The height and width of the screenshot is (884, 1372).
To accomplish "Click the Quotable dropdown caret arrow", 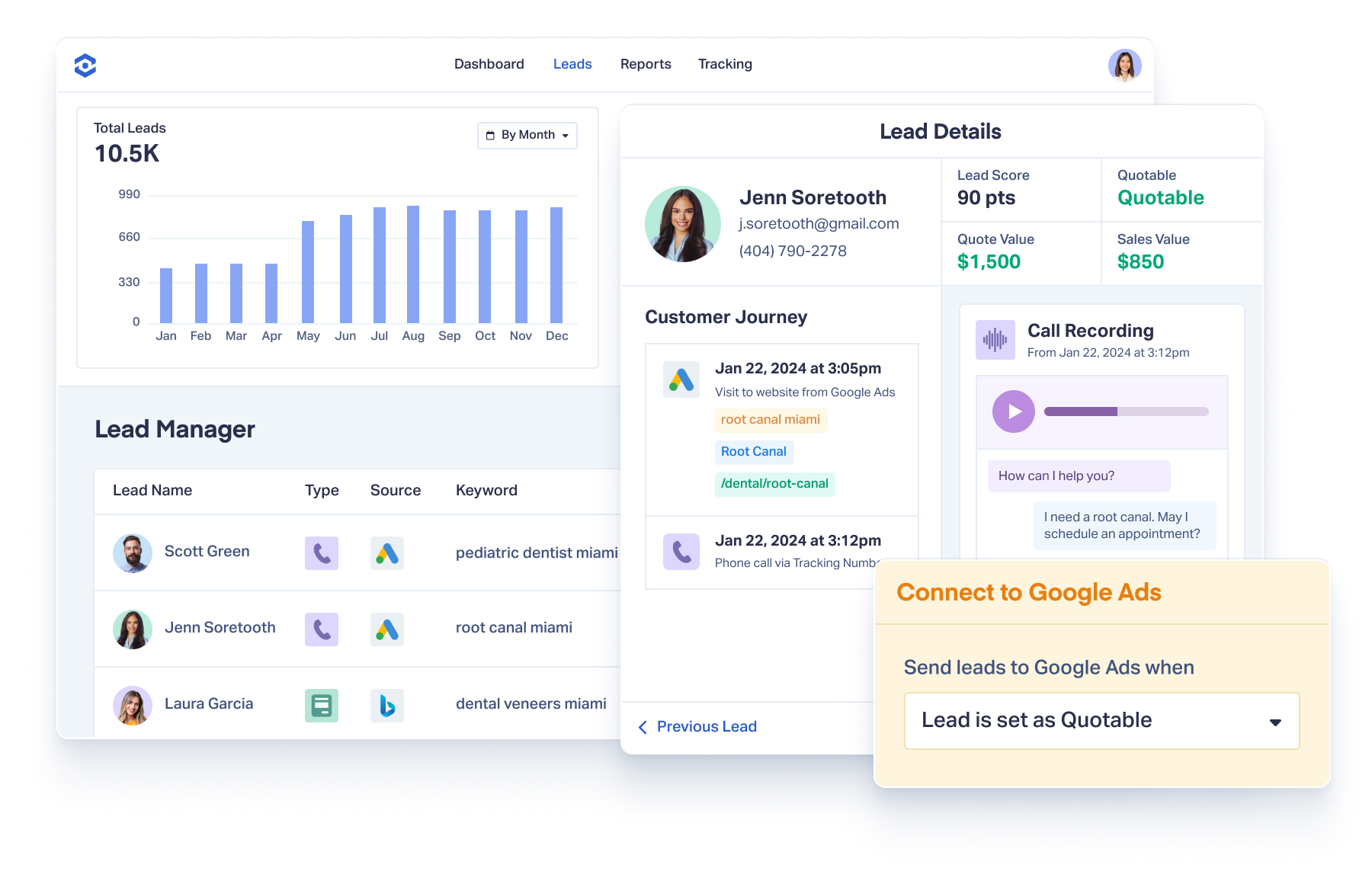I will pos(1275,722).
